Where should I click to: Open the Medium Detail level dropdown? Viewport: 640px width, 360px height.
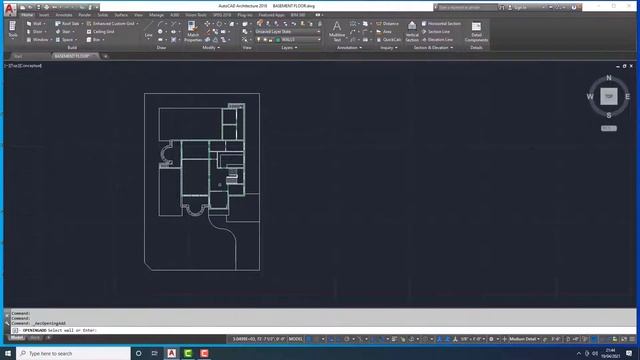tap(524, 339)
